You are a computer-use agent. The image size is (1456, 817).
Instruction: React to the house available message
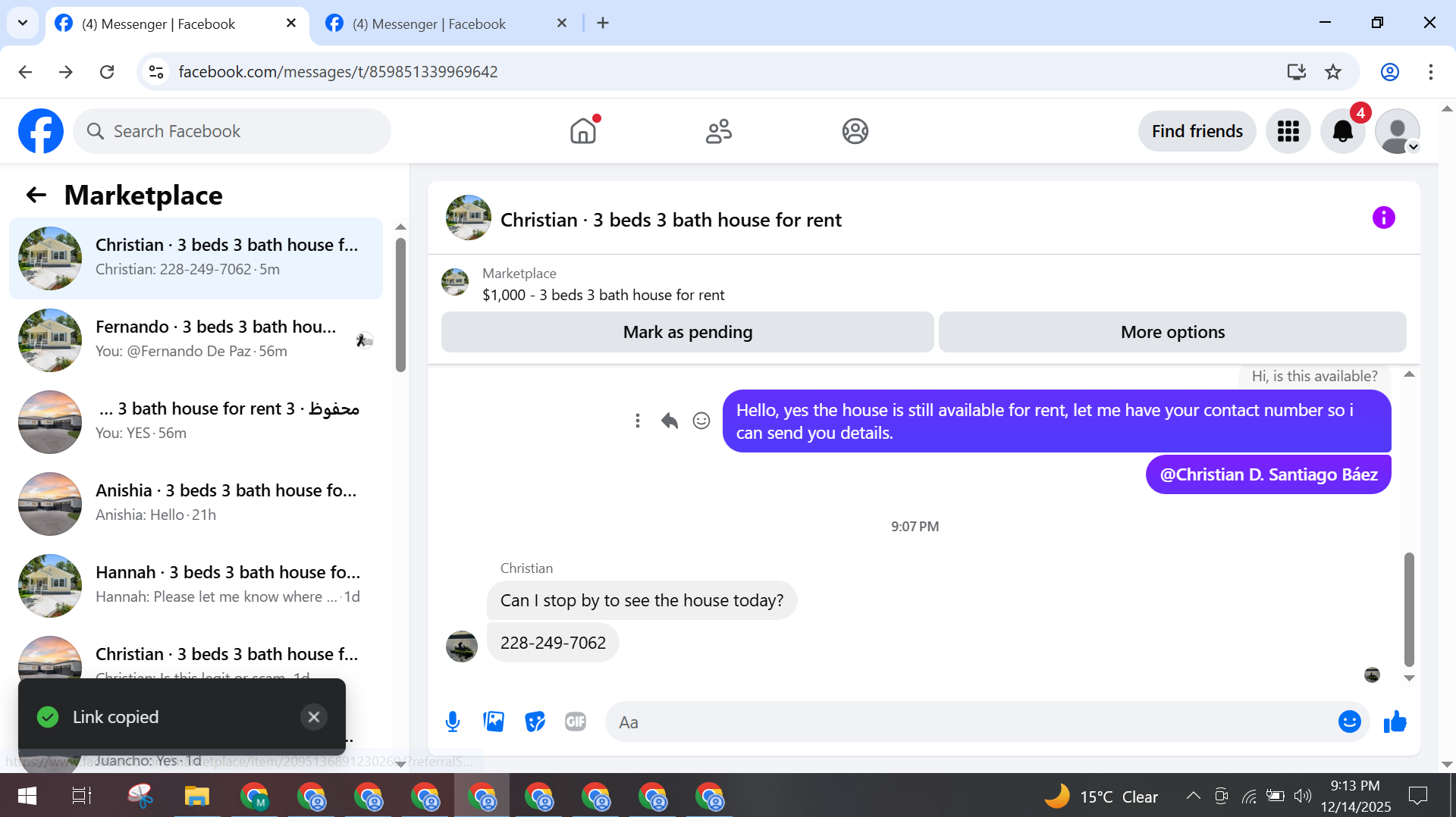click(701, 421)
